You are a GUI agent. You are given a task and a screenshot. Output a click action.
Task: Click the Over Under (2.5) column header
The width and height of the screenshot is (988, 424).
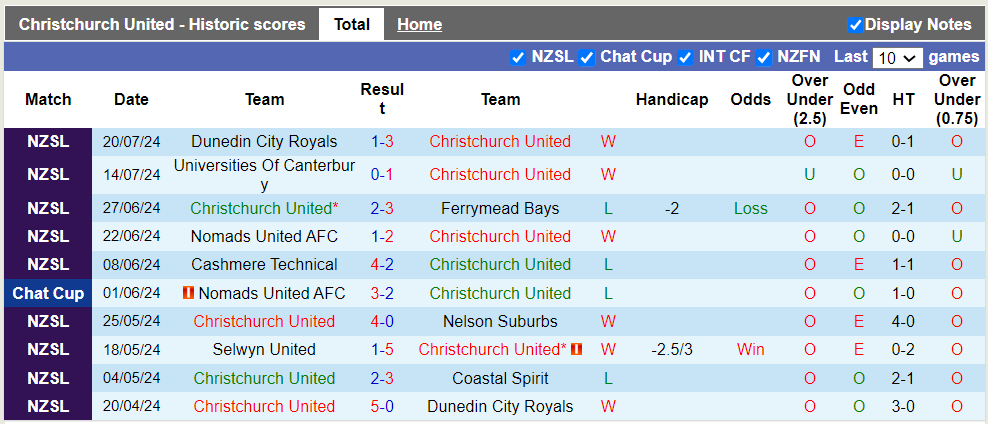click(810, 100)
